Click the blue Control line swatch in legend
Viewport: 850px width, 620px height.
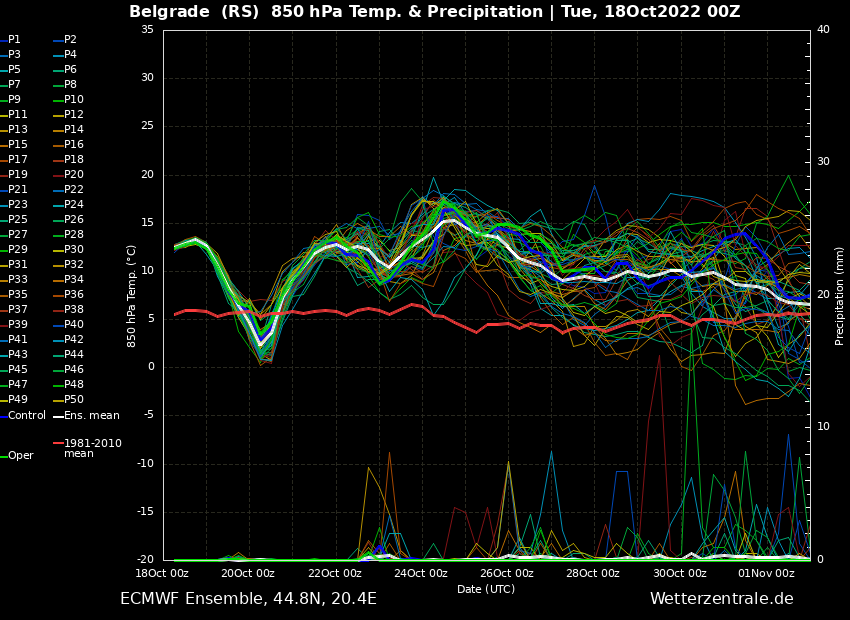(x=3, y=416)
